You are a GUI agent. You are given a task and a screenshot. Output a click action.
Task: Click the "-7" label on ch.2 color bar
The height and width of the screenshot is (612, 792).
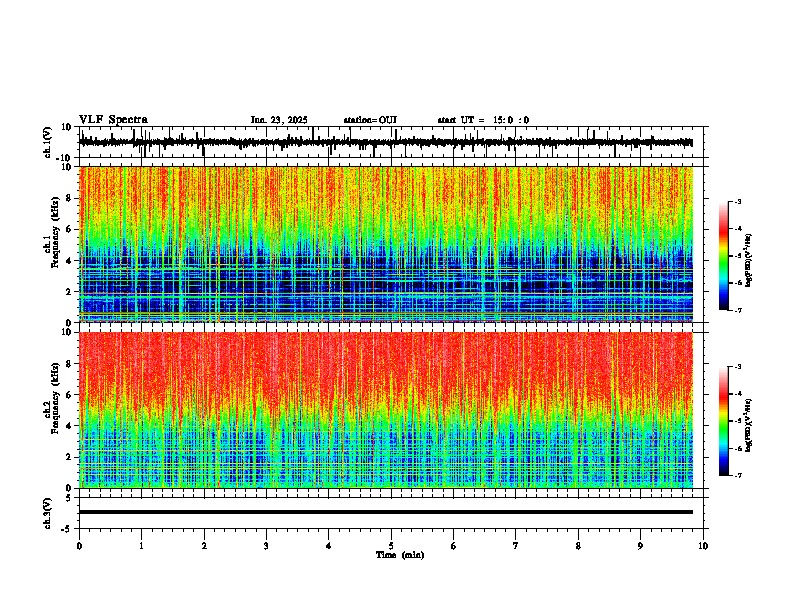(x=737, y=476)
